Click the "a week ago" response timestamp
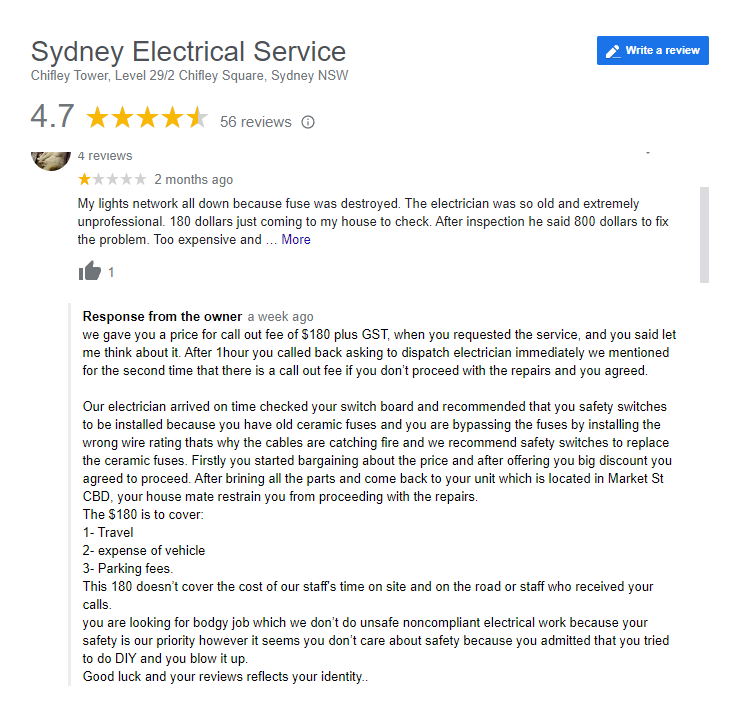 280,317
